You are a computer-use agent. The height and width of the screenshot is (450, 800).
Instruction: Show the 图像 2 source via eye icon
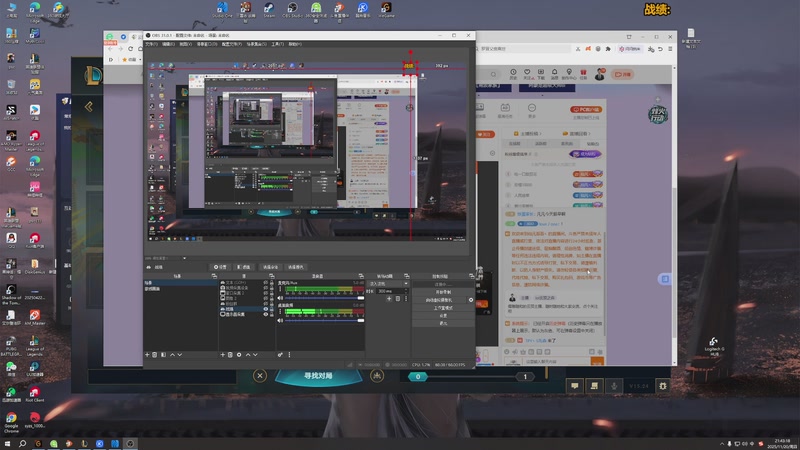click(265, 298)
